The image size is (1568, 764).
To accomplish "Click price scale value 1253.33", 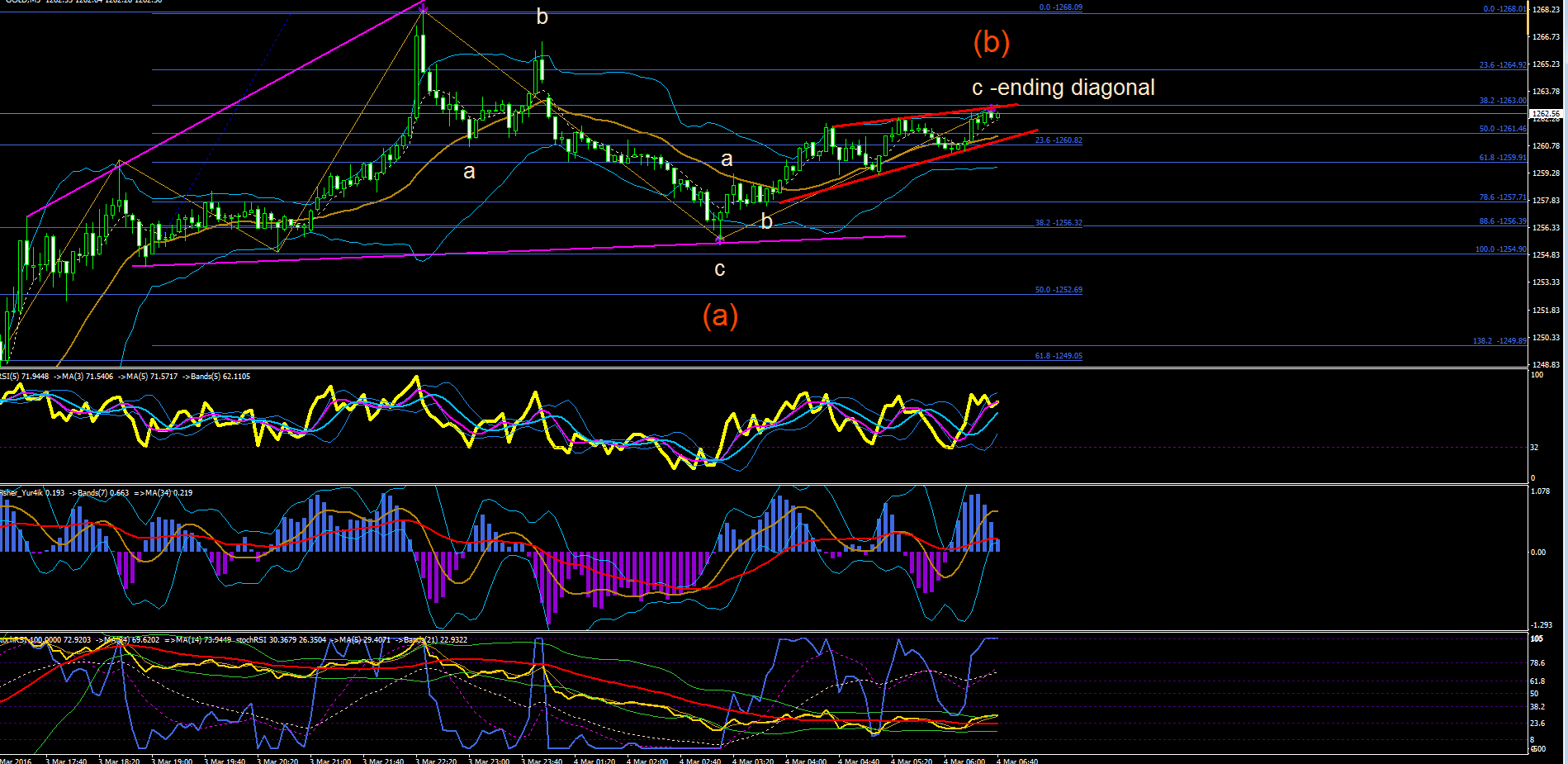I will 1546,282.
